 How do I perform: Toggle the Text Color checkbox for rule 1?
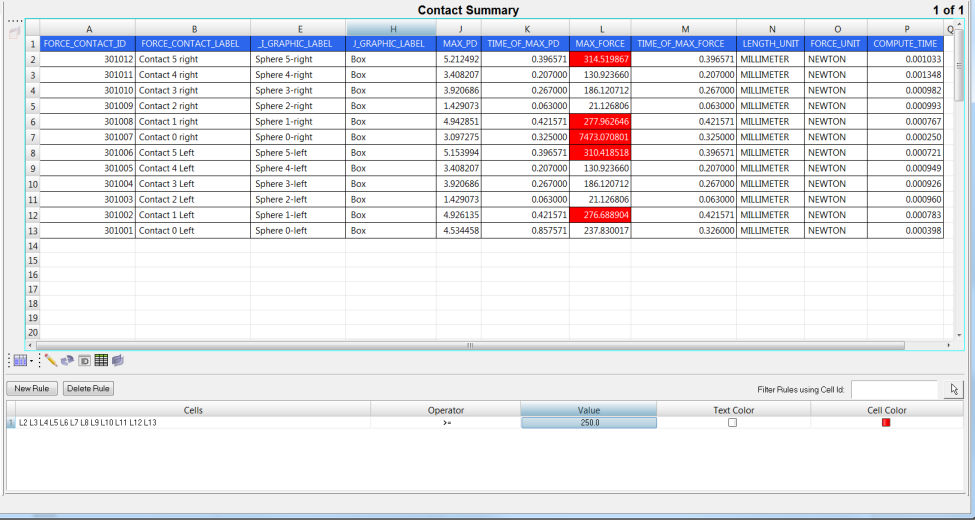[x=732, y=422]
